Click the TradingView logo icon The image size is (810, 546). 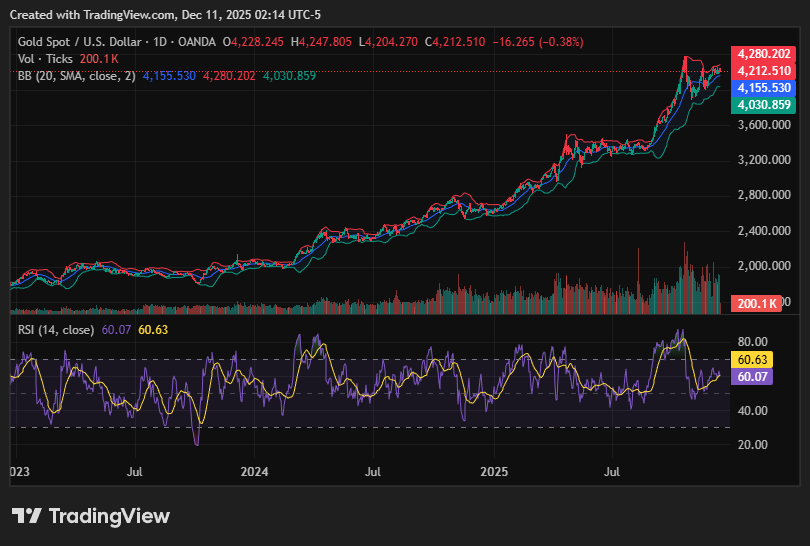click(x=27, y=516)
